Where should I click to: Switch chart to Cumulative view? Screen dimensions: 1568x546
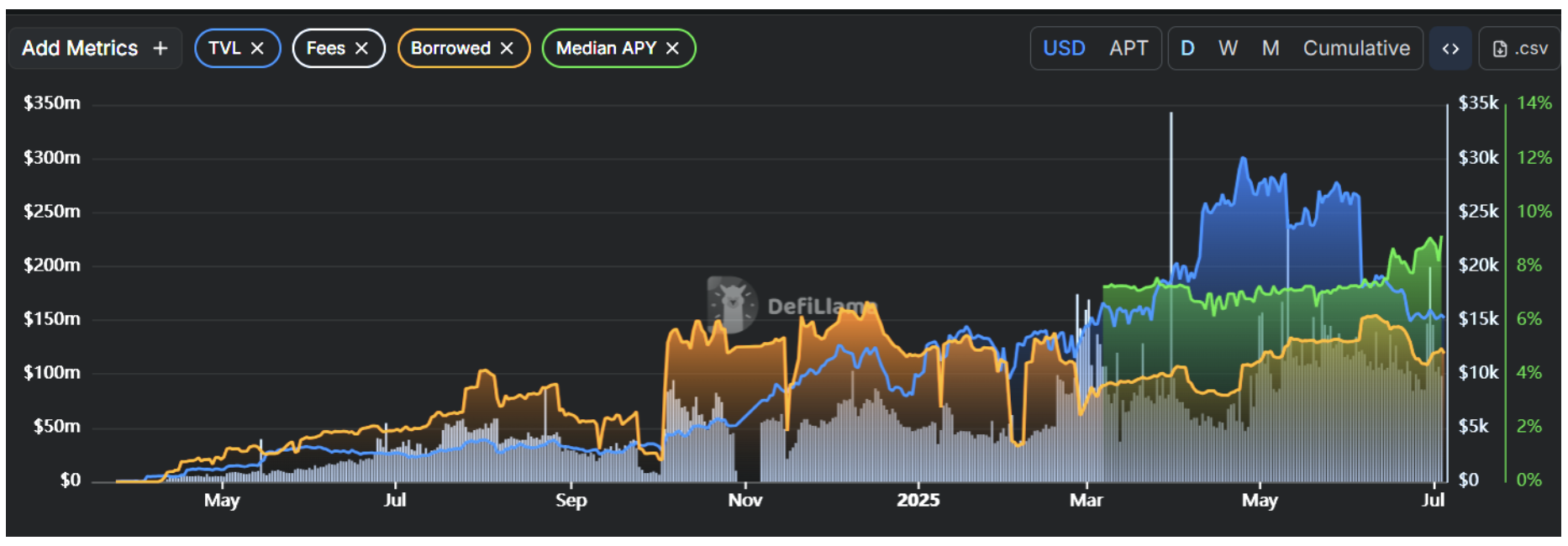(1356, 49)
